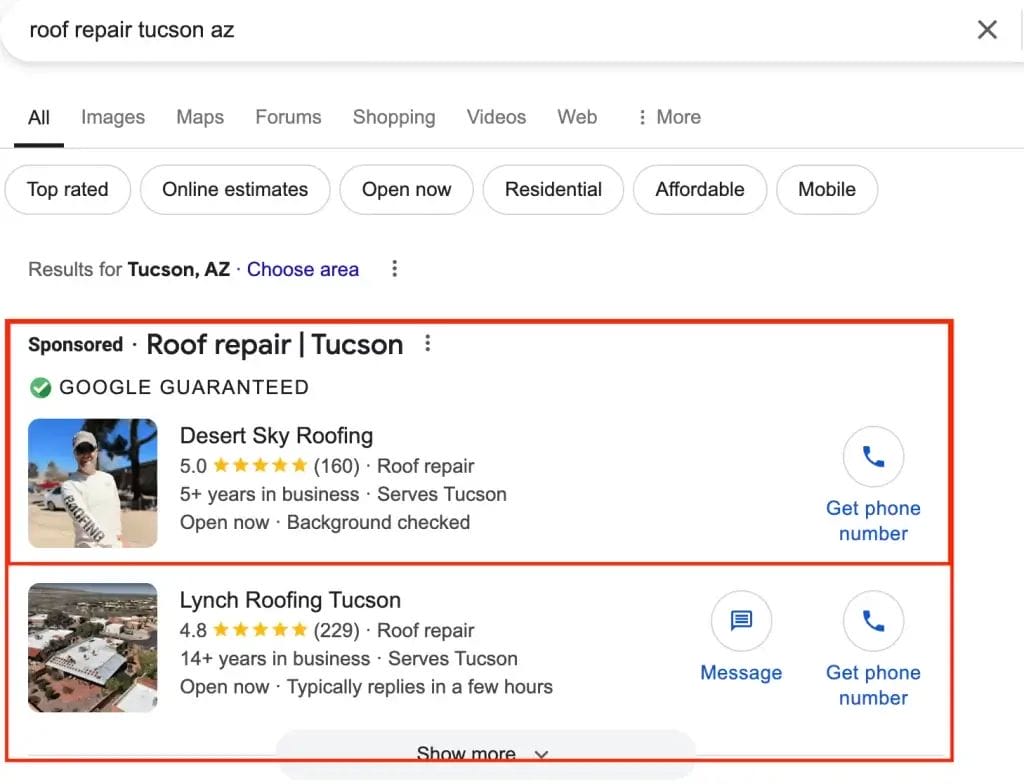Enable the Affordable filter
Screen dimensions: 1024x784
point(699,189)
